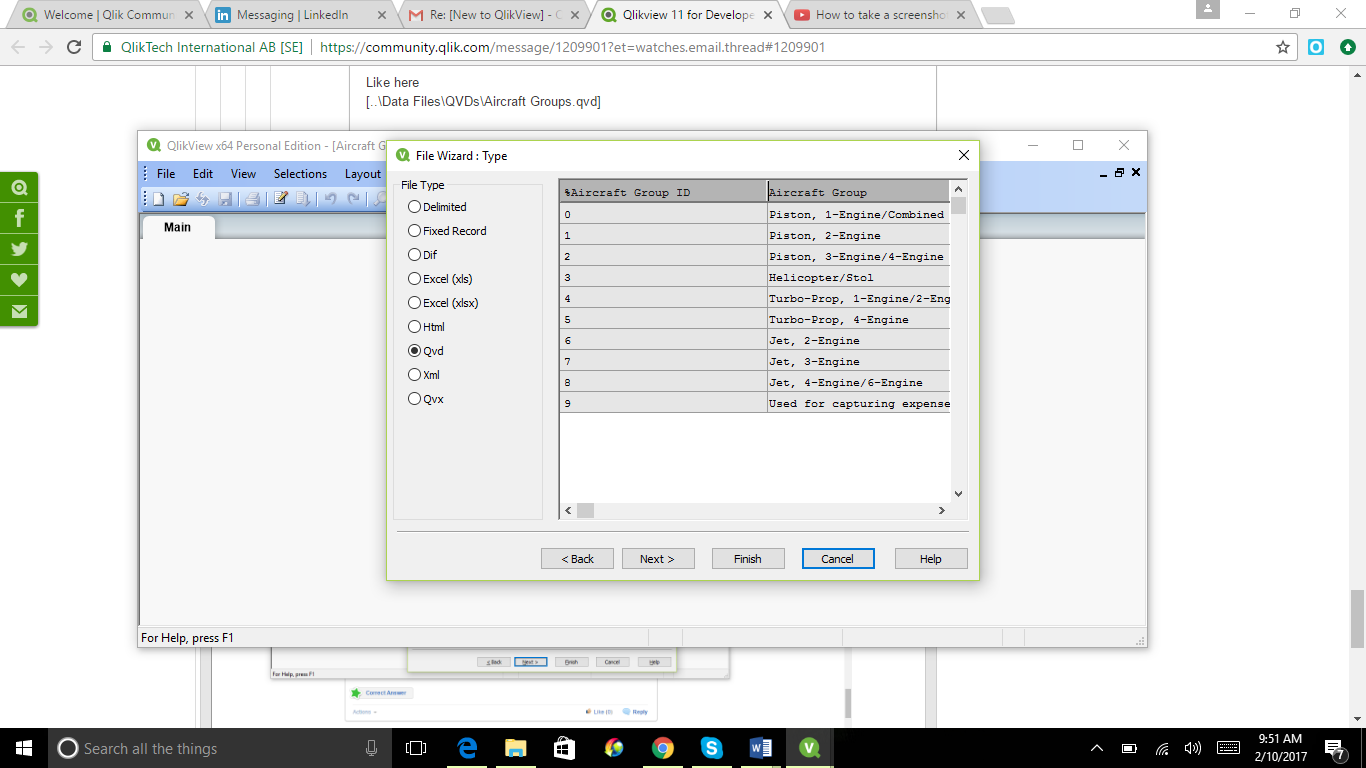Launch Microsoft Edge from the taskbar

(466, 748)
